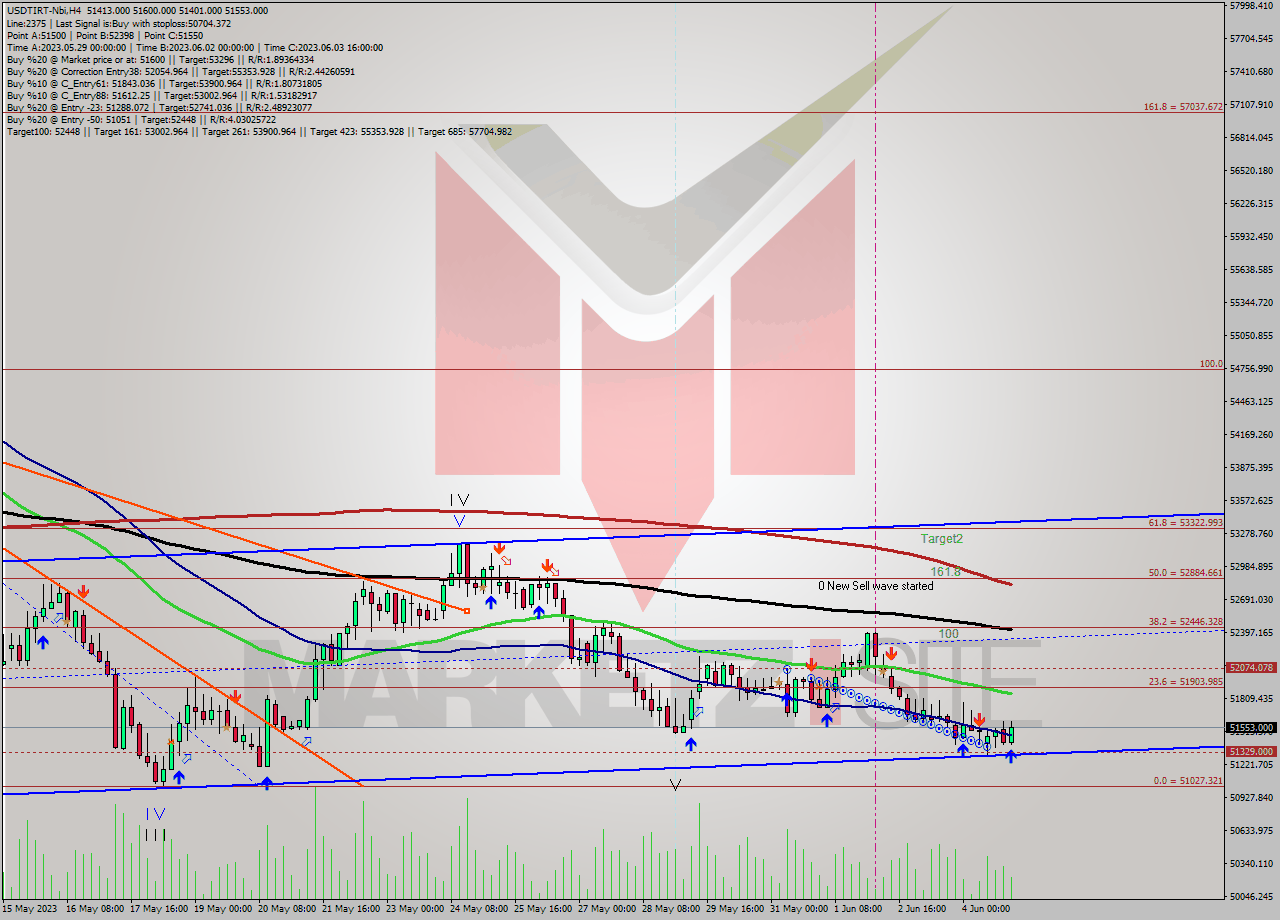Select the '0 New Sell wave started' label
Image resolution: width=1280 pixels, height=920 pixels.
(x=875, y=586)
